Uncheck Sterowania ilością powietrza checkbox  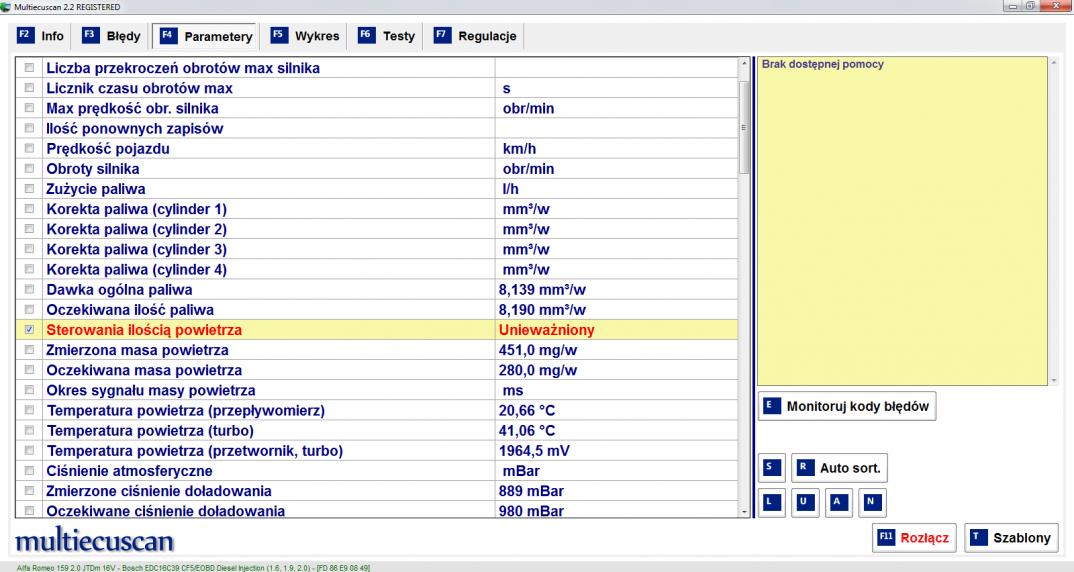click(29, 330)
